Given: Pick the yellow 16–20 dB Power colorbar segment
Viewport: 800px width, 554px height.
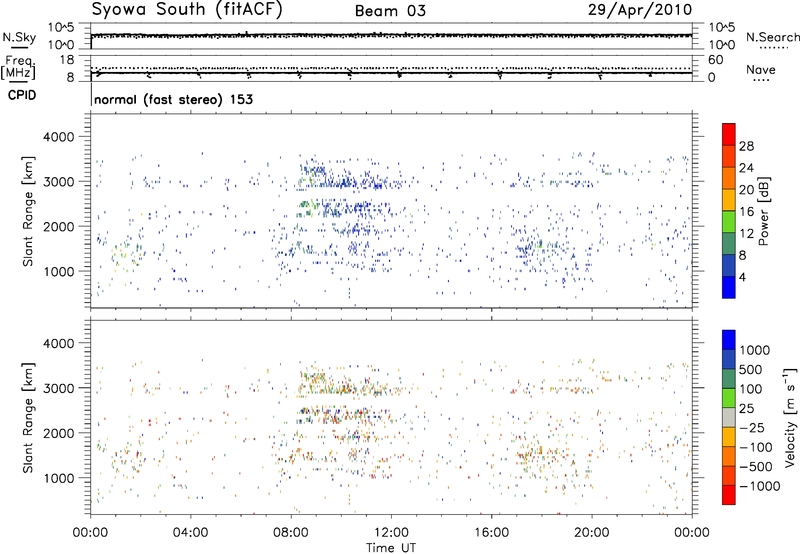Looking at the screenshot, I should coord(729,200).
